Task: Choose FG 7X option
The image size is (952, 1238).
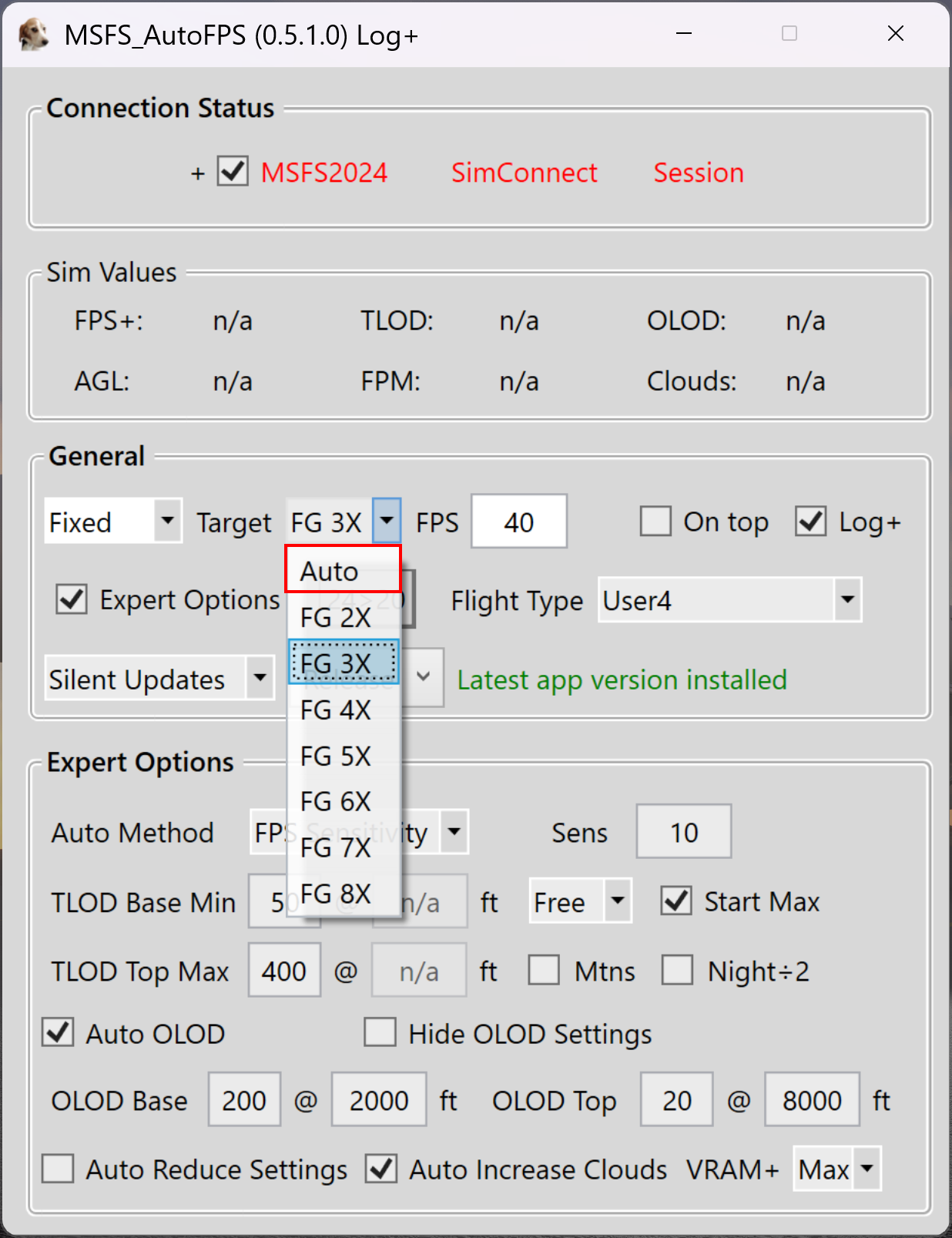Action: [344, 847]
